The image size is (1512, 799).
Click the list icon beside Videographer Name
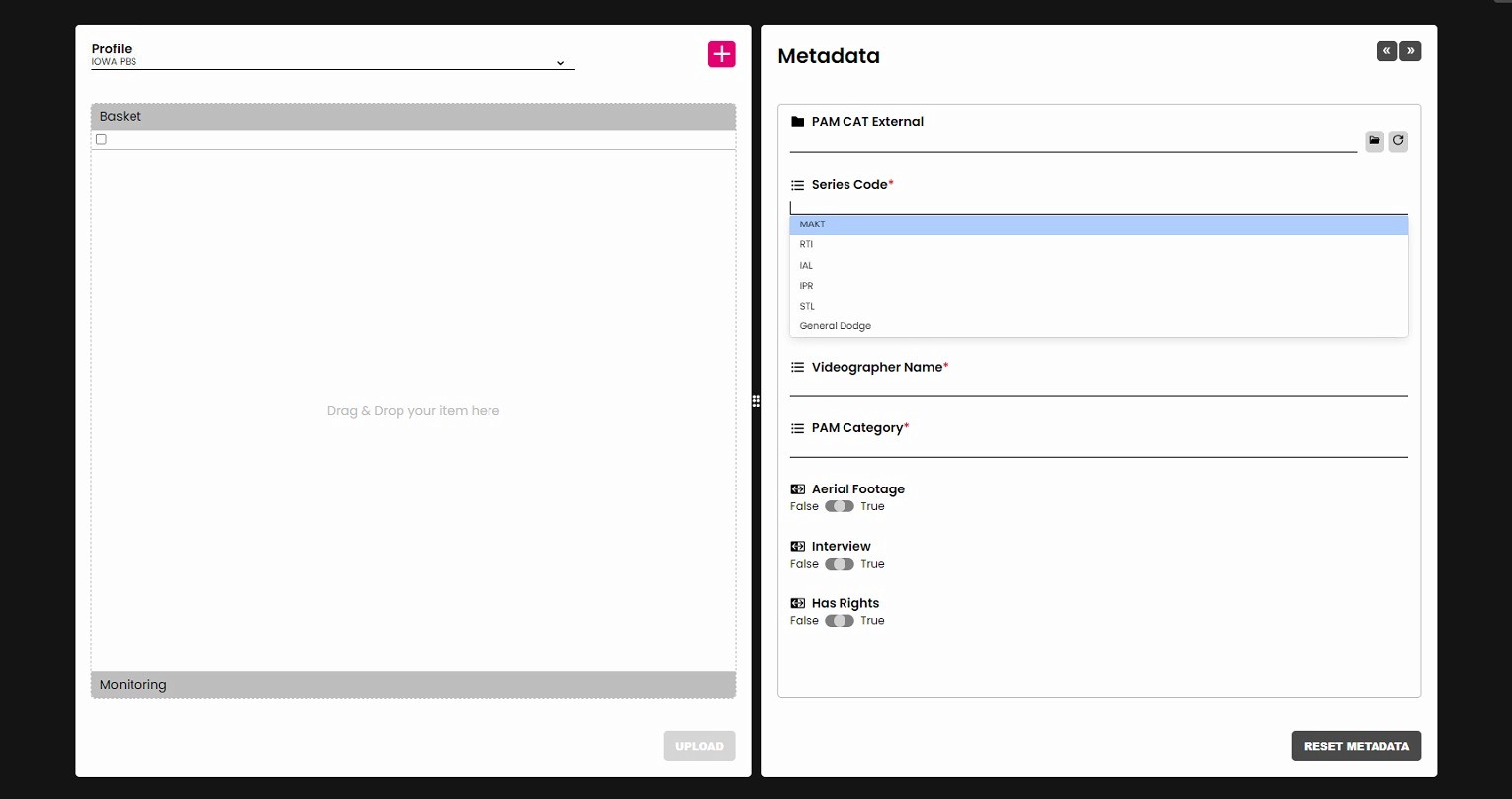[797, 367]
